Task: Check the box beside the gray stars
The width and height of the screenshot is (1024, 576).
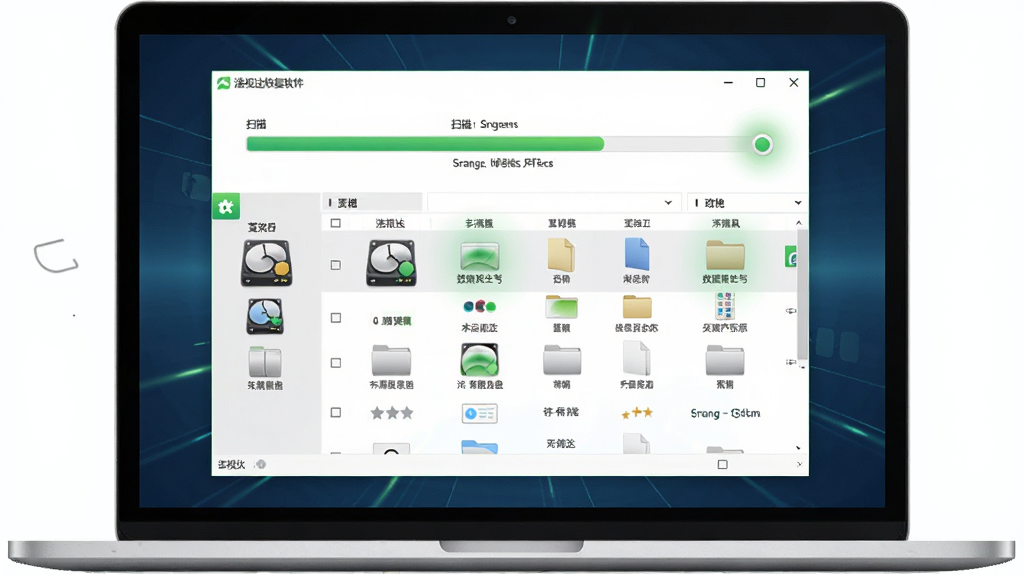Action: (x=336, y=413)
